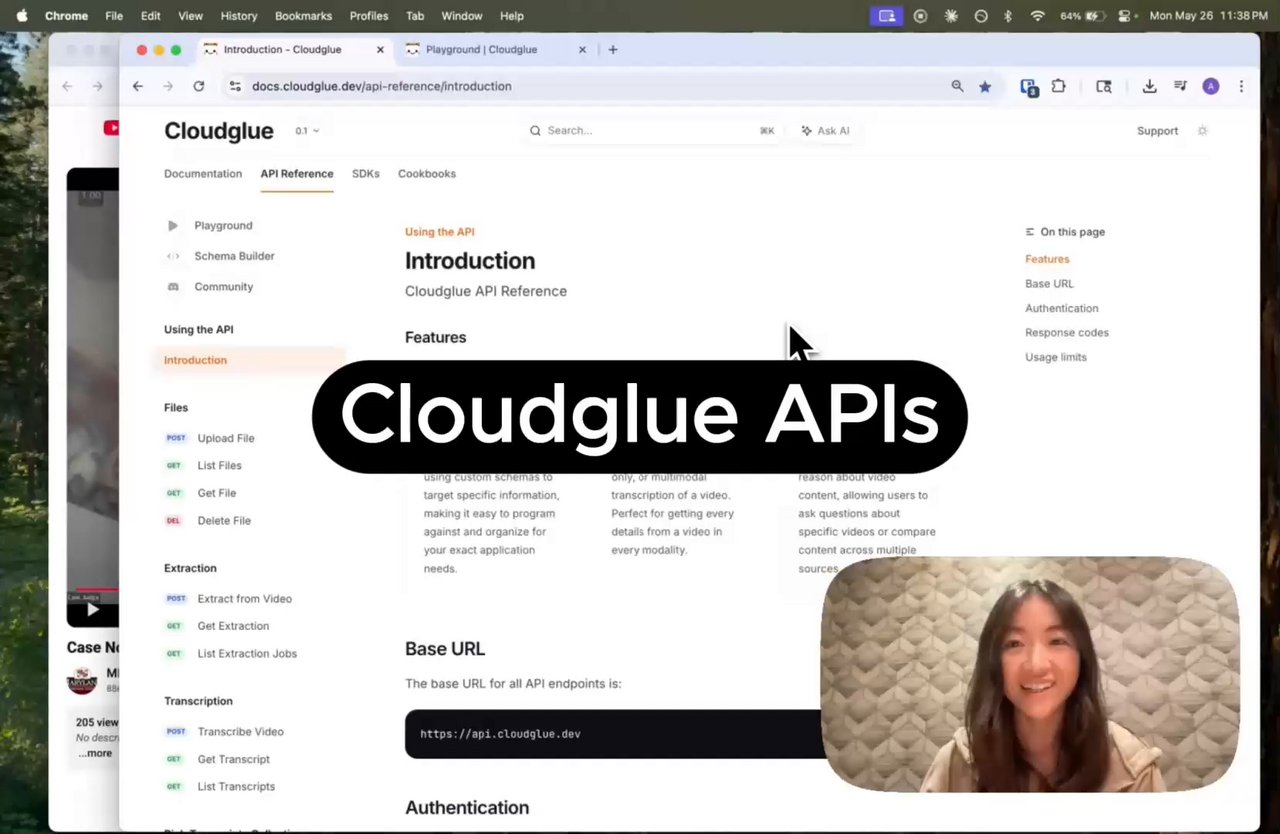Screen dimensions: 1280x834
Task: Open the new tab with plus button
Action: point(613,49)
